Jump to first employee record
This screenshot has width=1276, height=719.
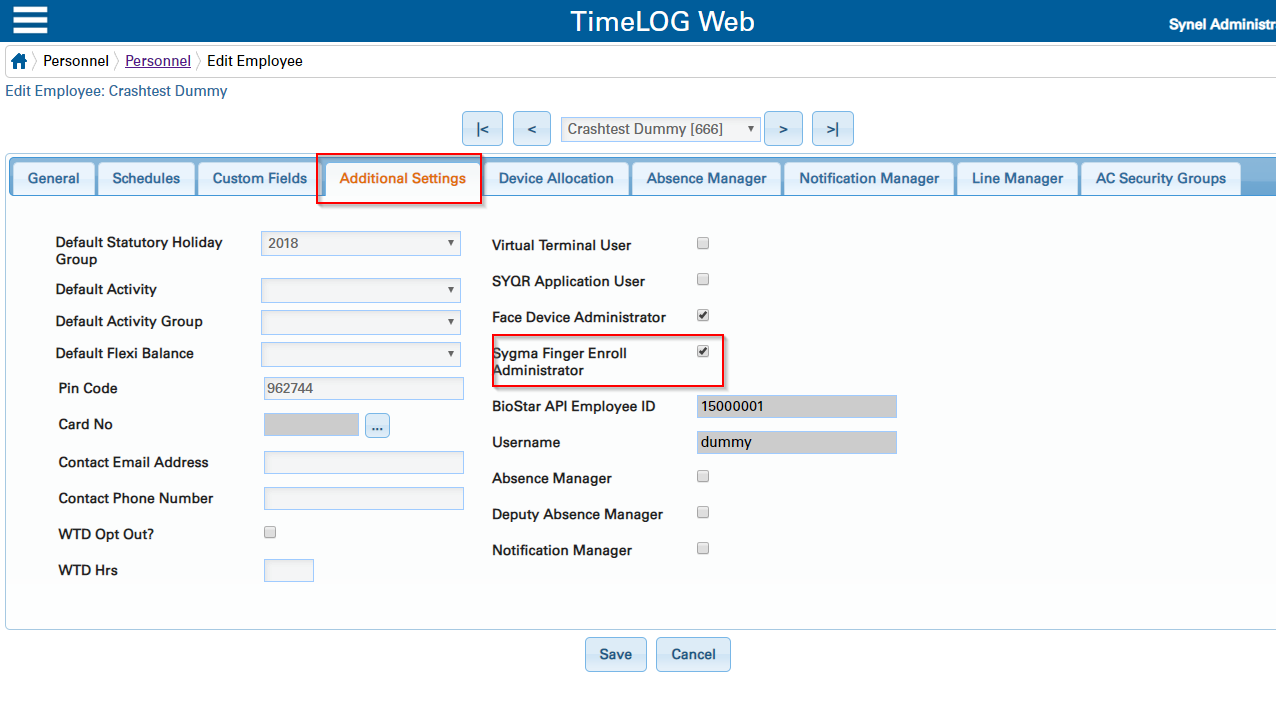(482, 129)
